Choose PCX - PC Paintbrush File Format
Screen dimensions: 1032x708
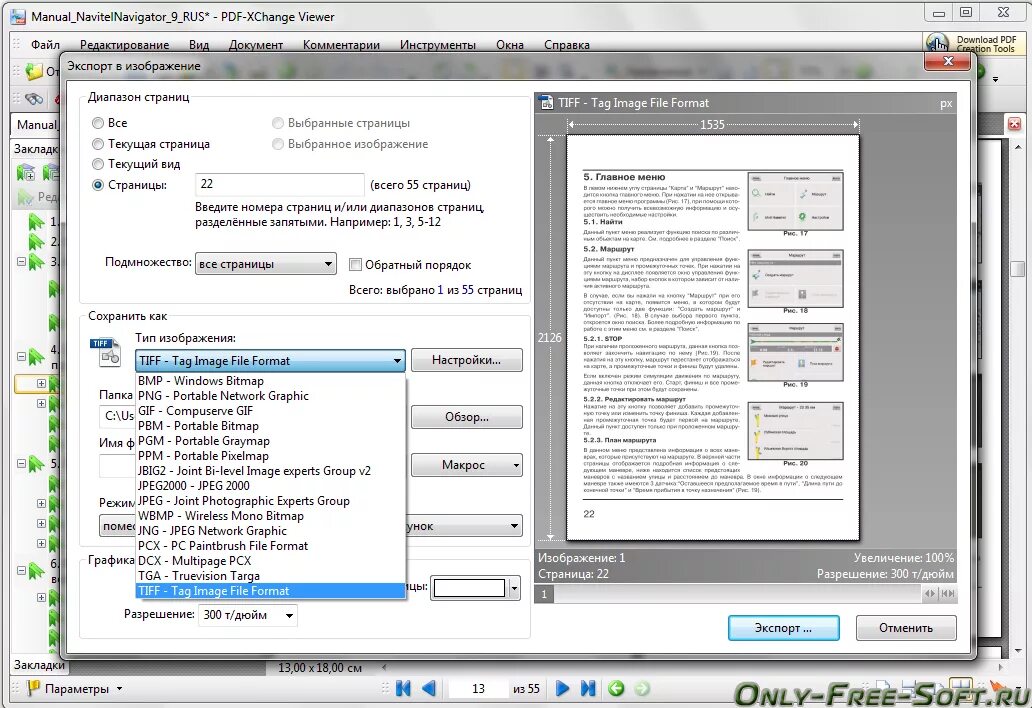(x=271, y=545)
